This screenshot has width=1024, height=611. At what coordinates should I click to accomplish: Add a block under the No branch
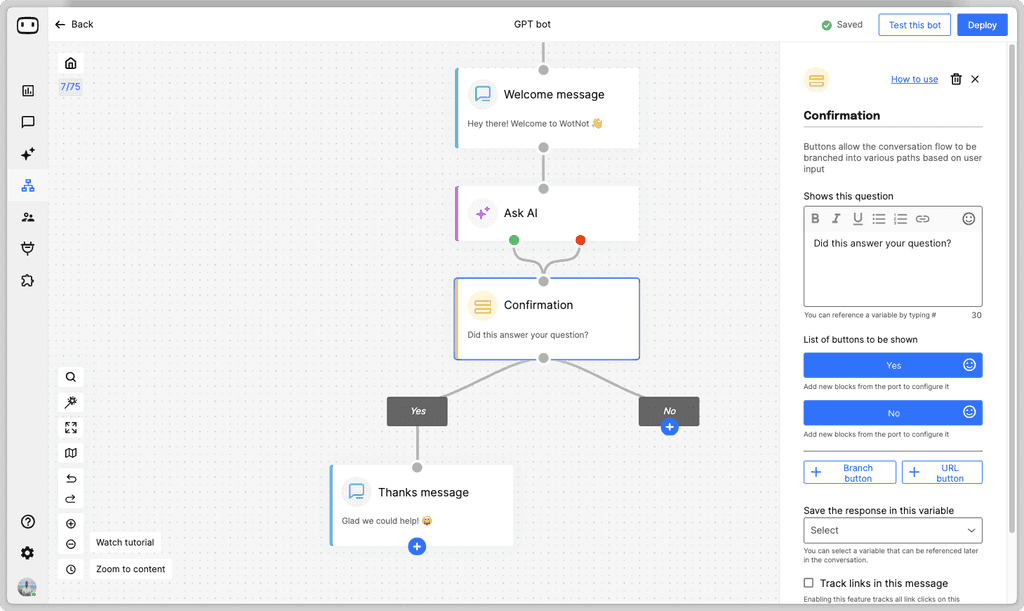pyautogui.click(x=670, y=426)
